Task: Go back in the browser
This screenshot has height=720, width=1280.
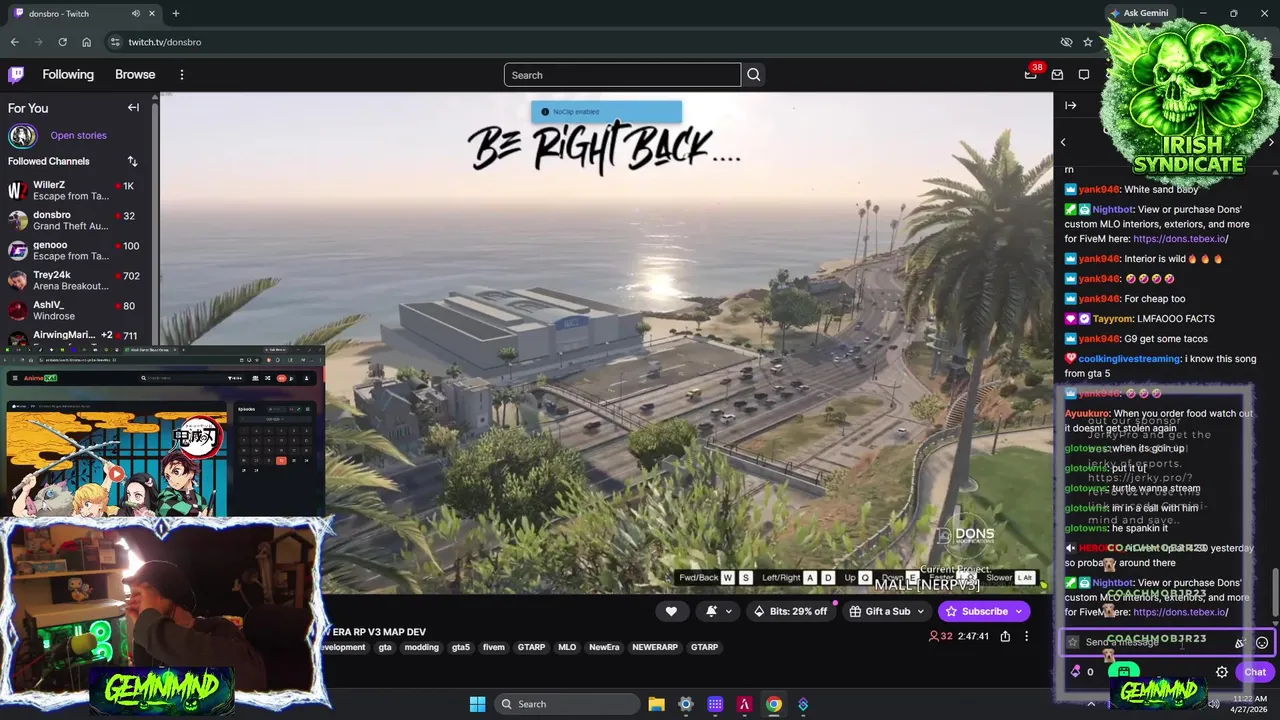Action: 14,42
